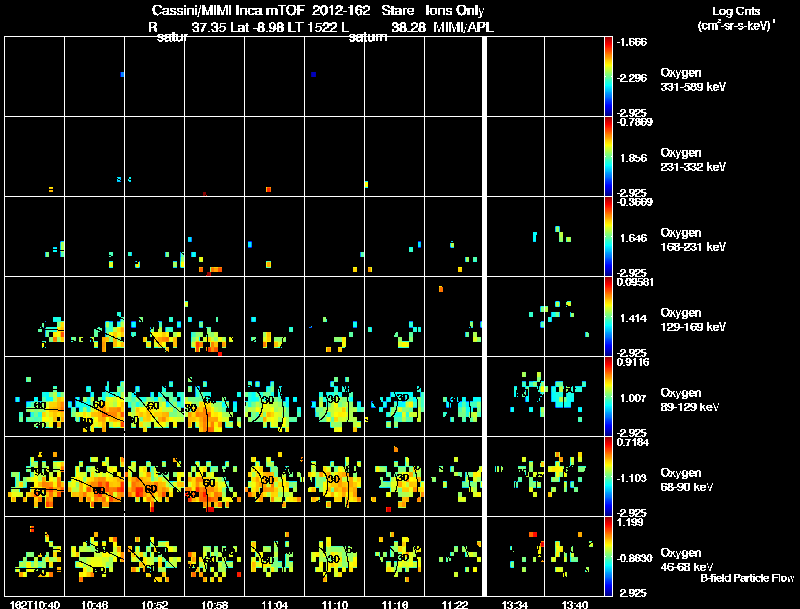This screenshot has height=609, width=800.
Task: Click the Oxygen 46-68 keV color bar
Action: [x=608, y=556]
